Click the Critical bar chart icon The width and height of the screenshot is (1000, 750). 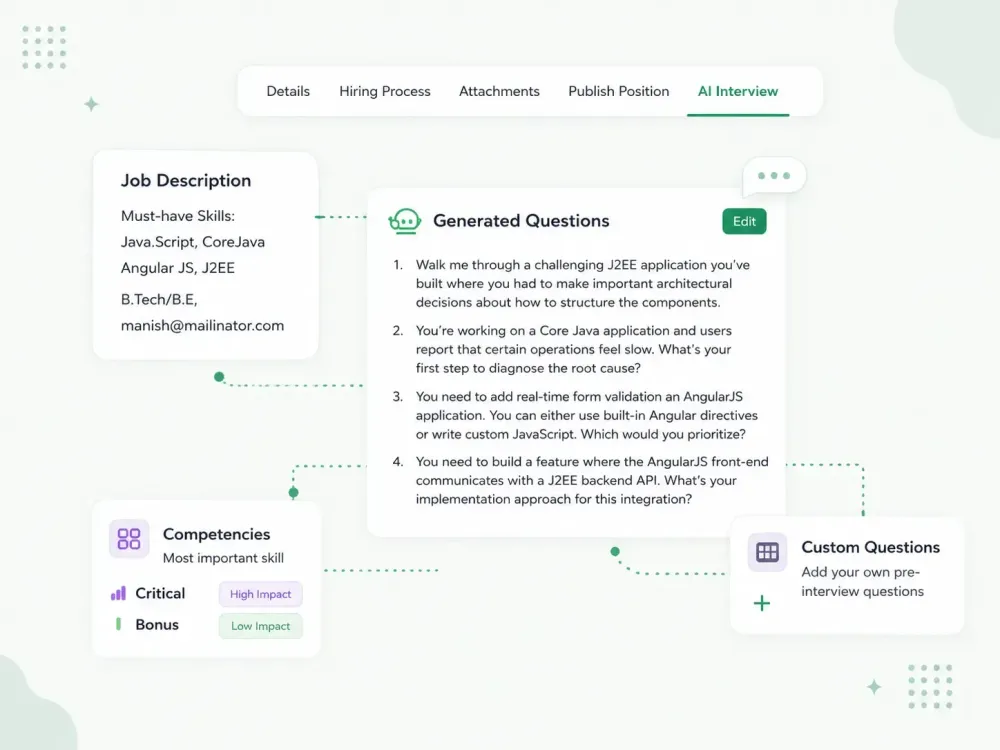point(118,594)
